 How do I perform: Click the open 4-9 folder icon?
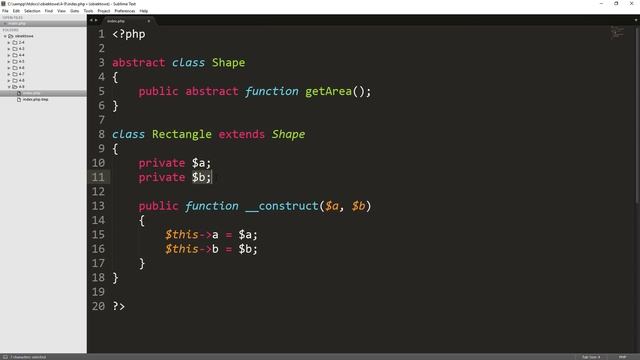click(15, 87)
